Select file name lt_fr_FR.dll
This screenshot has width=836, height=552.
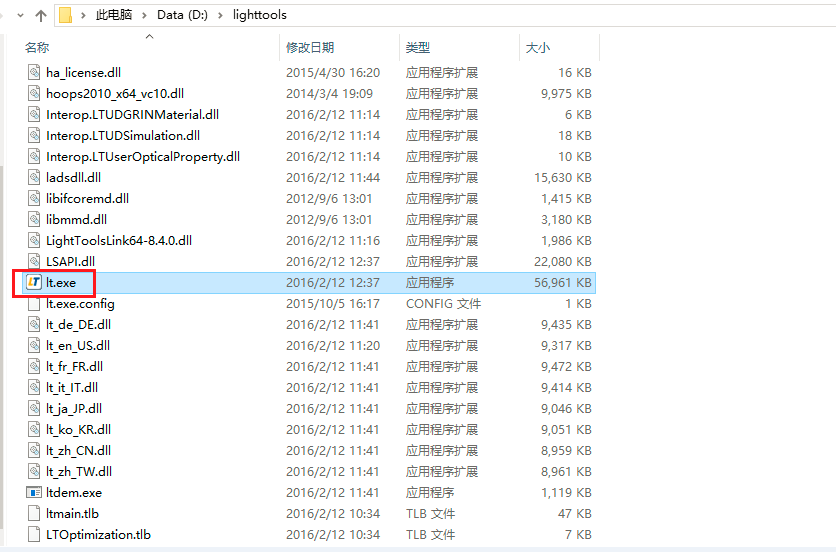coord(74,366)
